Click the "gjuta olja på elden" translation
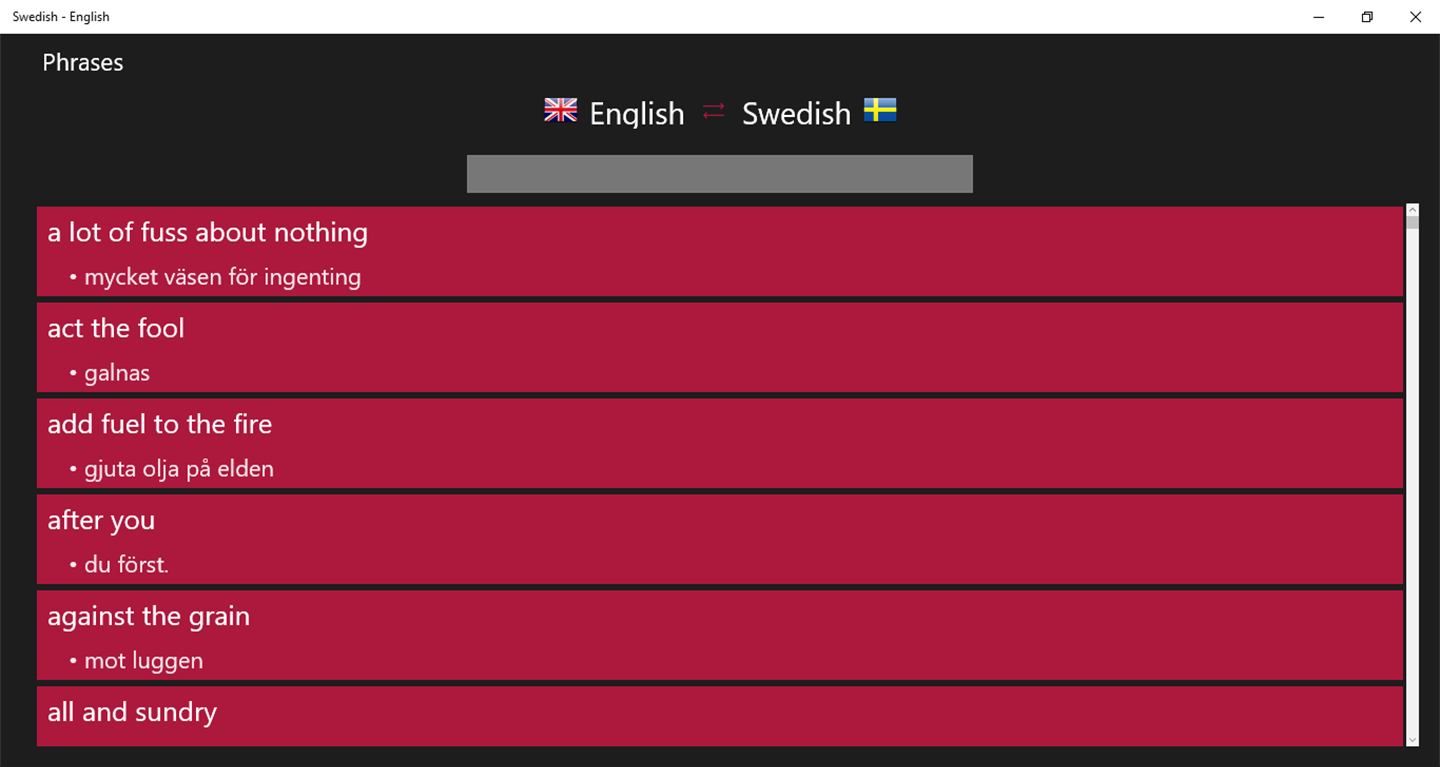Viewport: 1440px width, 767px height. (179, 469)
